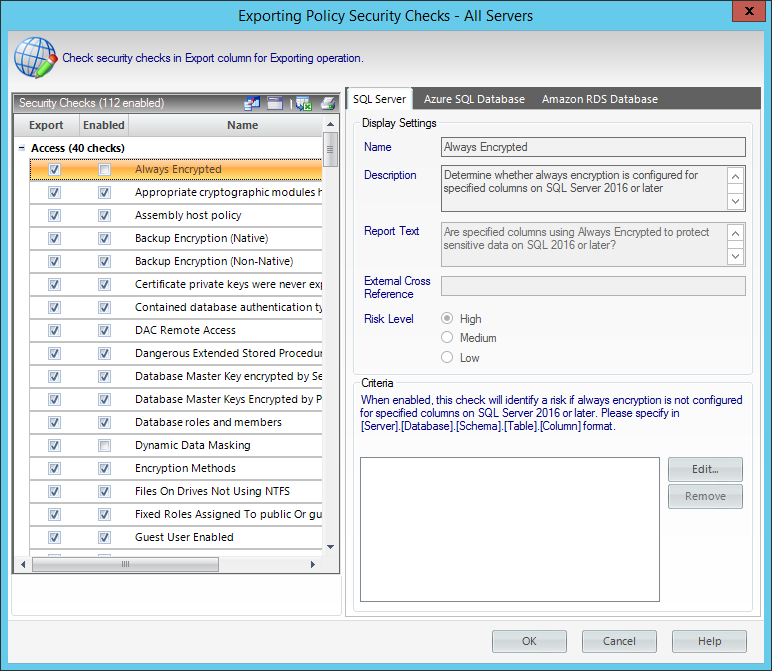Click the globe icon beside the export instructions
772x671 pixels.
33,58
